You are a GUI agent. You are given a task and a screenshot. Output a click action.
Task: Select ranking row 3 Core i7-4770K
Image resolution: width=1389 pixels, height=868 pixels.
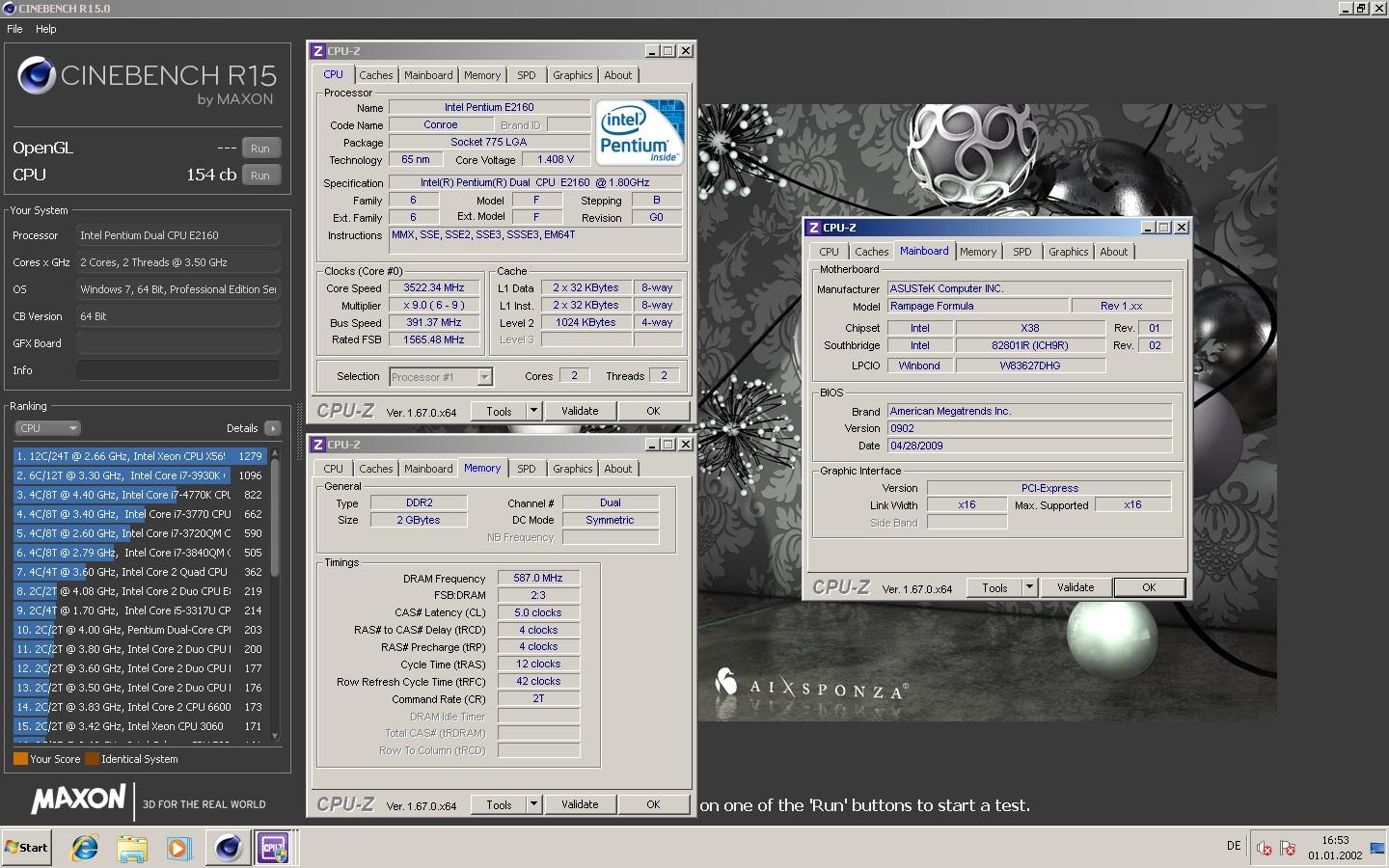(x=141, y=495)
